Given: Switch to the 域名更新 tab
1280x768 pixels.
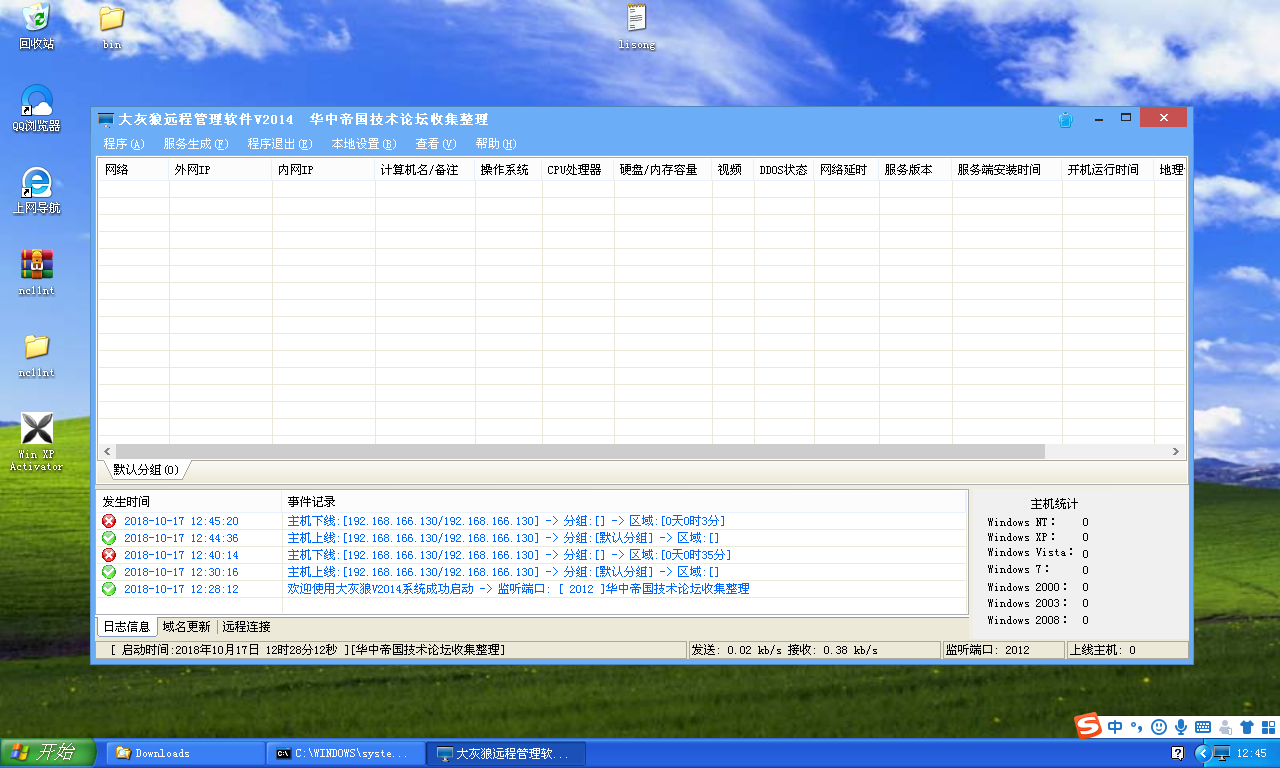Looking at the screenshot, I should [187, 627].
